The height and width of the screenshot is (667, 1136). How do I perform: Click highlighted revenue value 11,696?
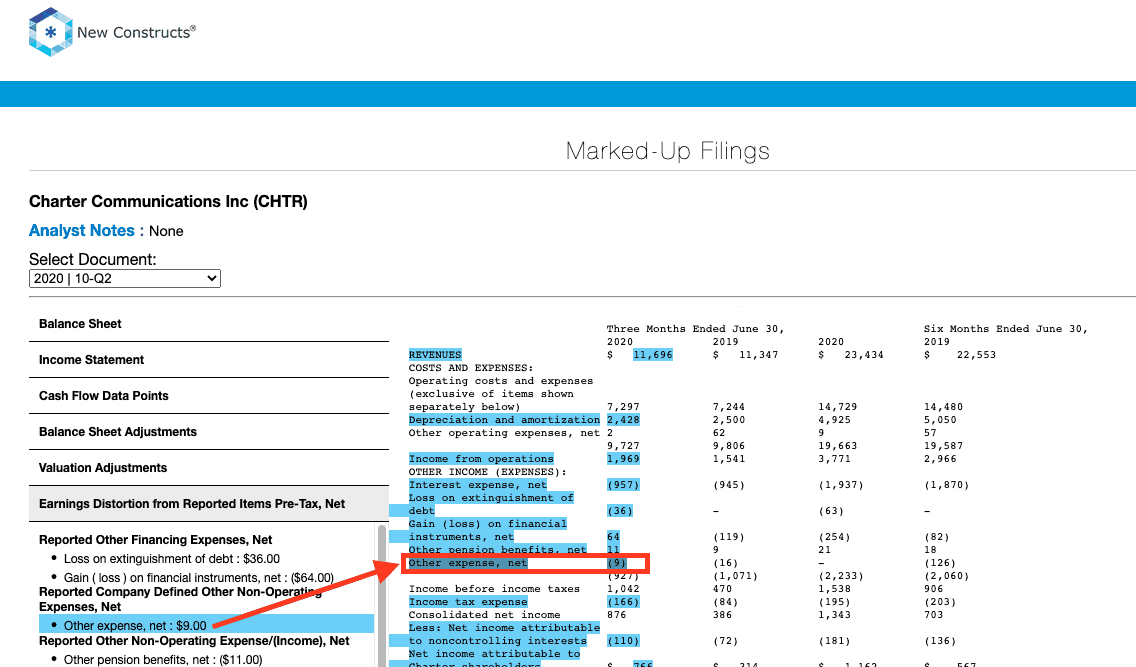[653, 355]
